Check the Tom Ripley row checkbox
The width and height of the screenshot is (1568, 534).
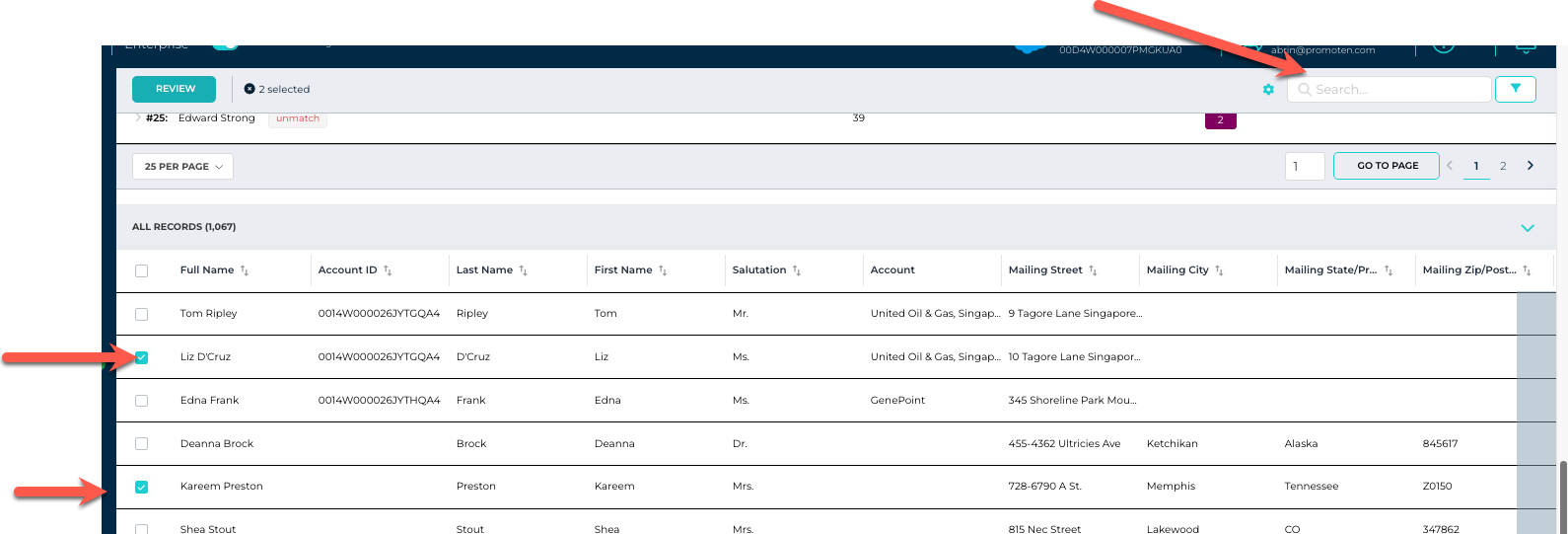click(141, 314)
